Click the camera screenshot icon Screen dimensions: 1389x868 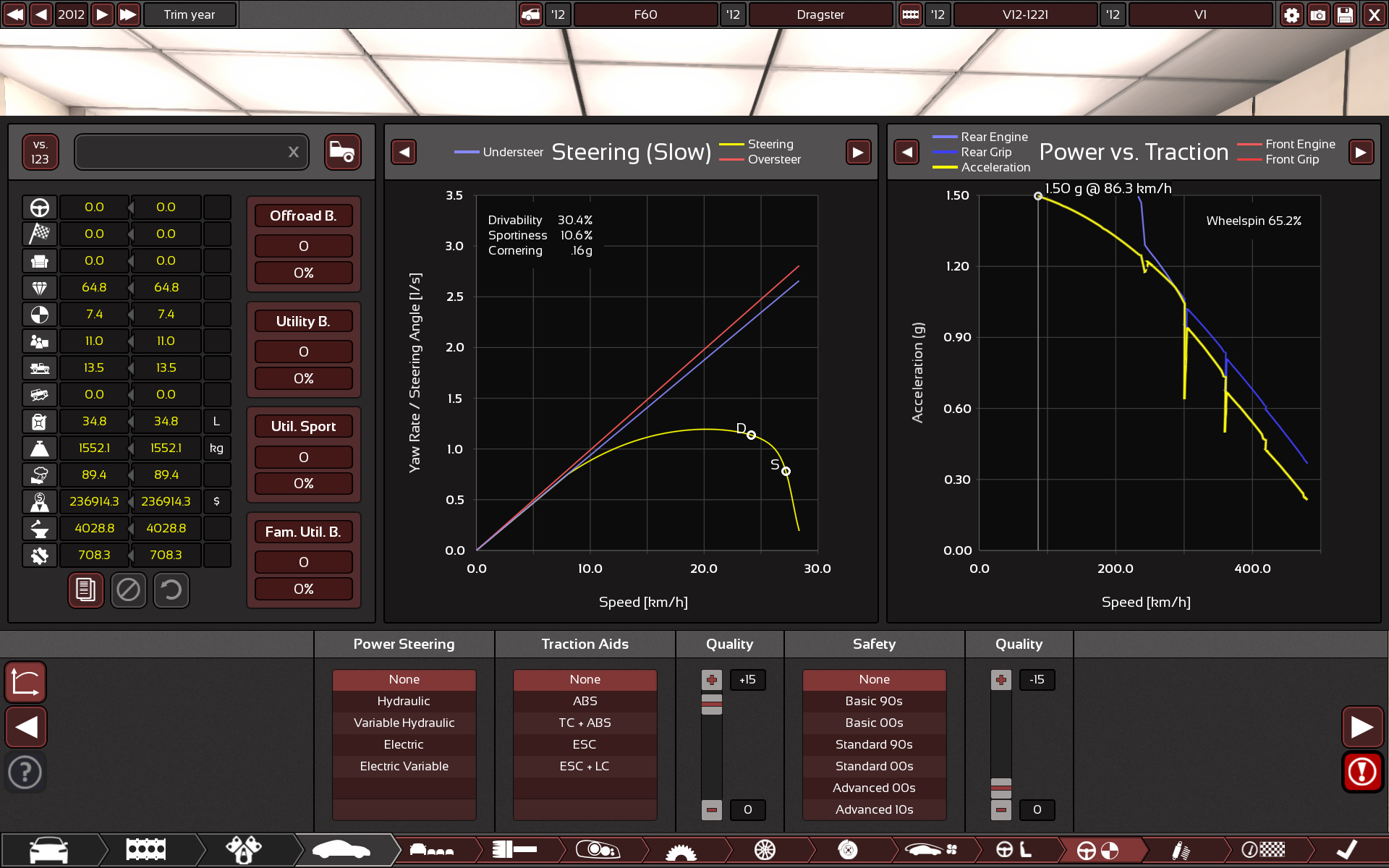click(1318, 14)
